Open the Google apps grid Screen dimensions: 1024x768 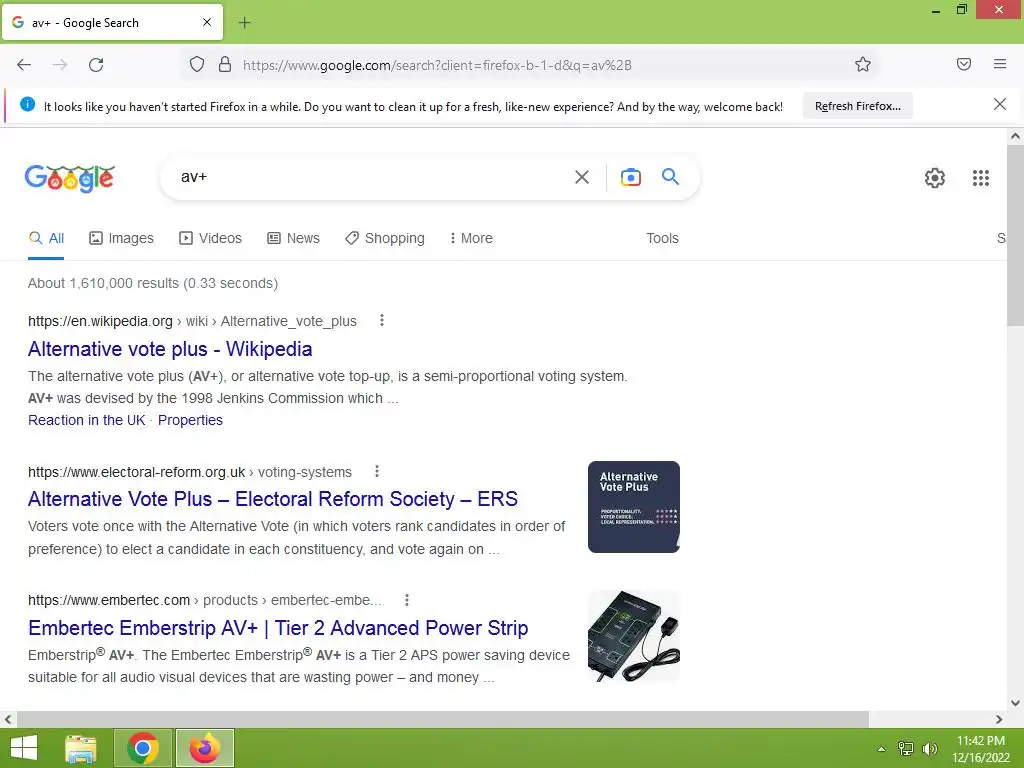[x=981, y=178]
